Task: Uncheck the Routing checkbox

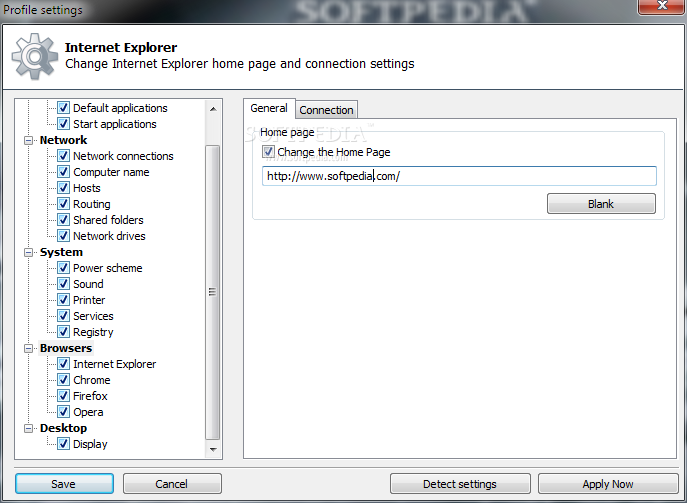Action: click(x=64, y=204)
